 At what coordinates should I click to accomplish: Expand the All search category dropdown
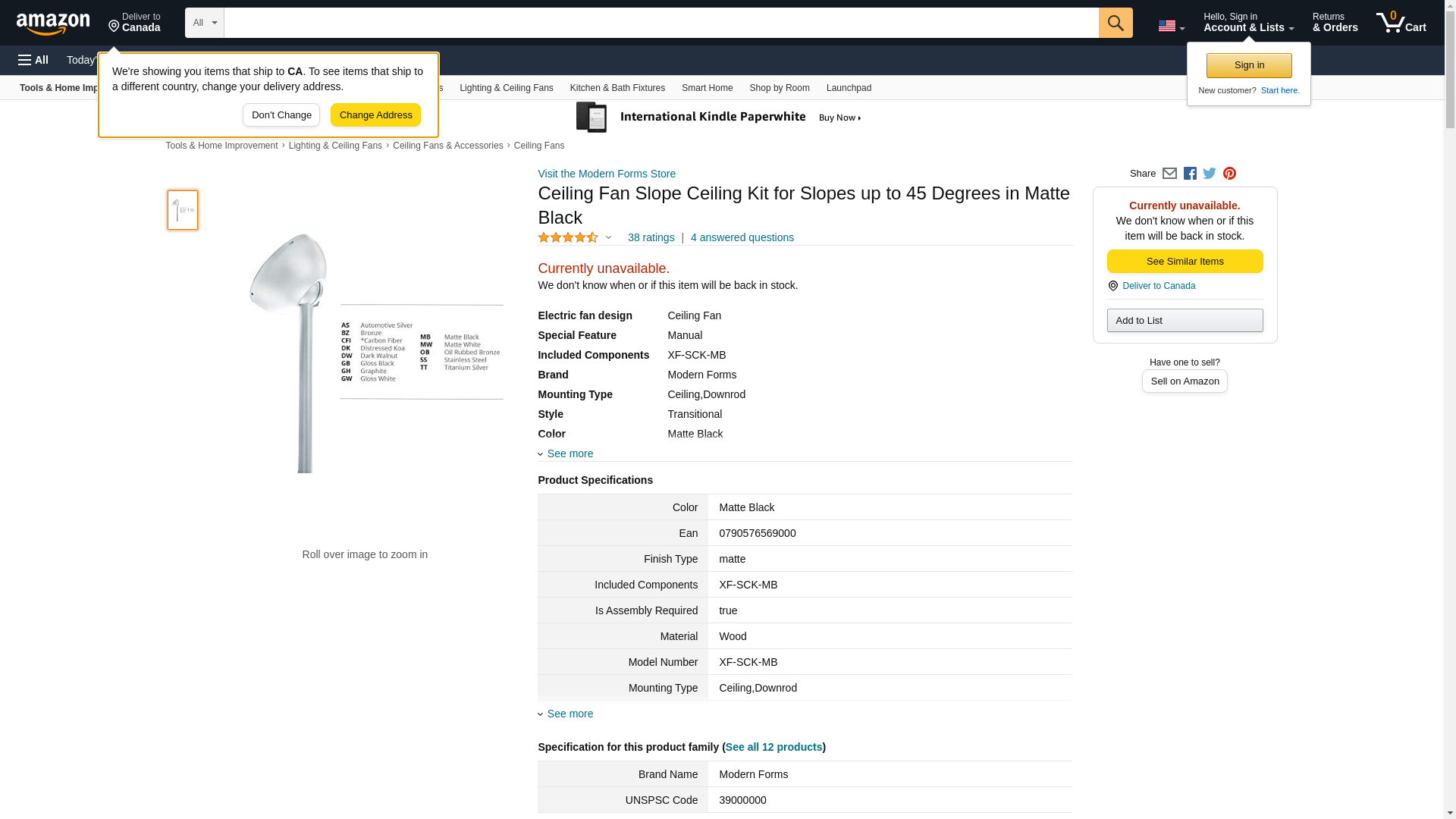[204, 23]
